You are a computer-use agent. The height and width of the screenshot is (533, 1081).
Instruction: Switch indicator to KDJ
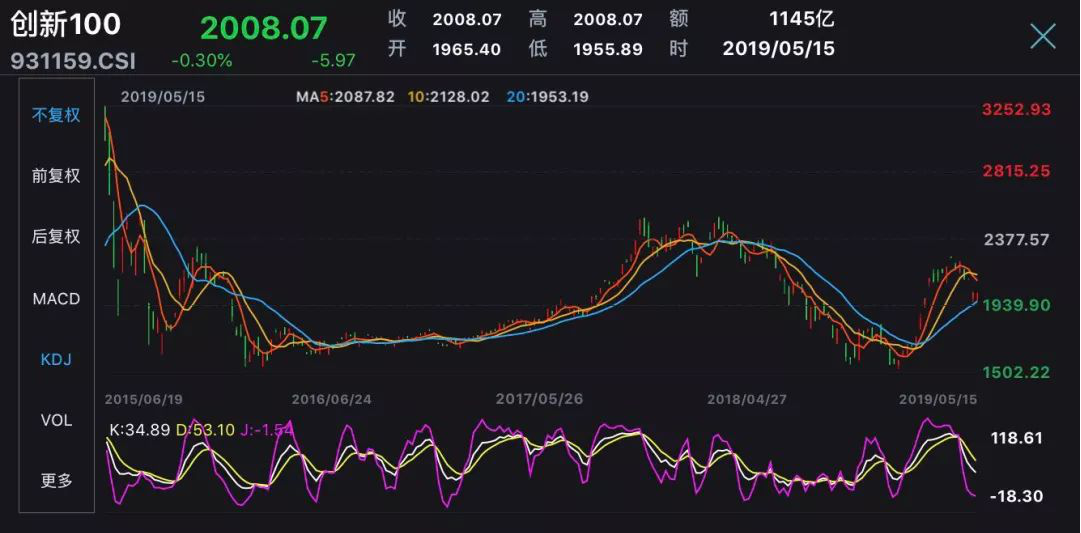pos(56,359)
